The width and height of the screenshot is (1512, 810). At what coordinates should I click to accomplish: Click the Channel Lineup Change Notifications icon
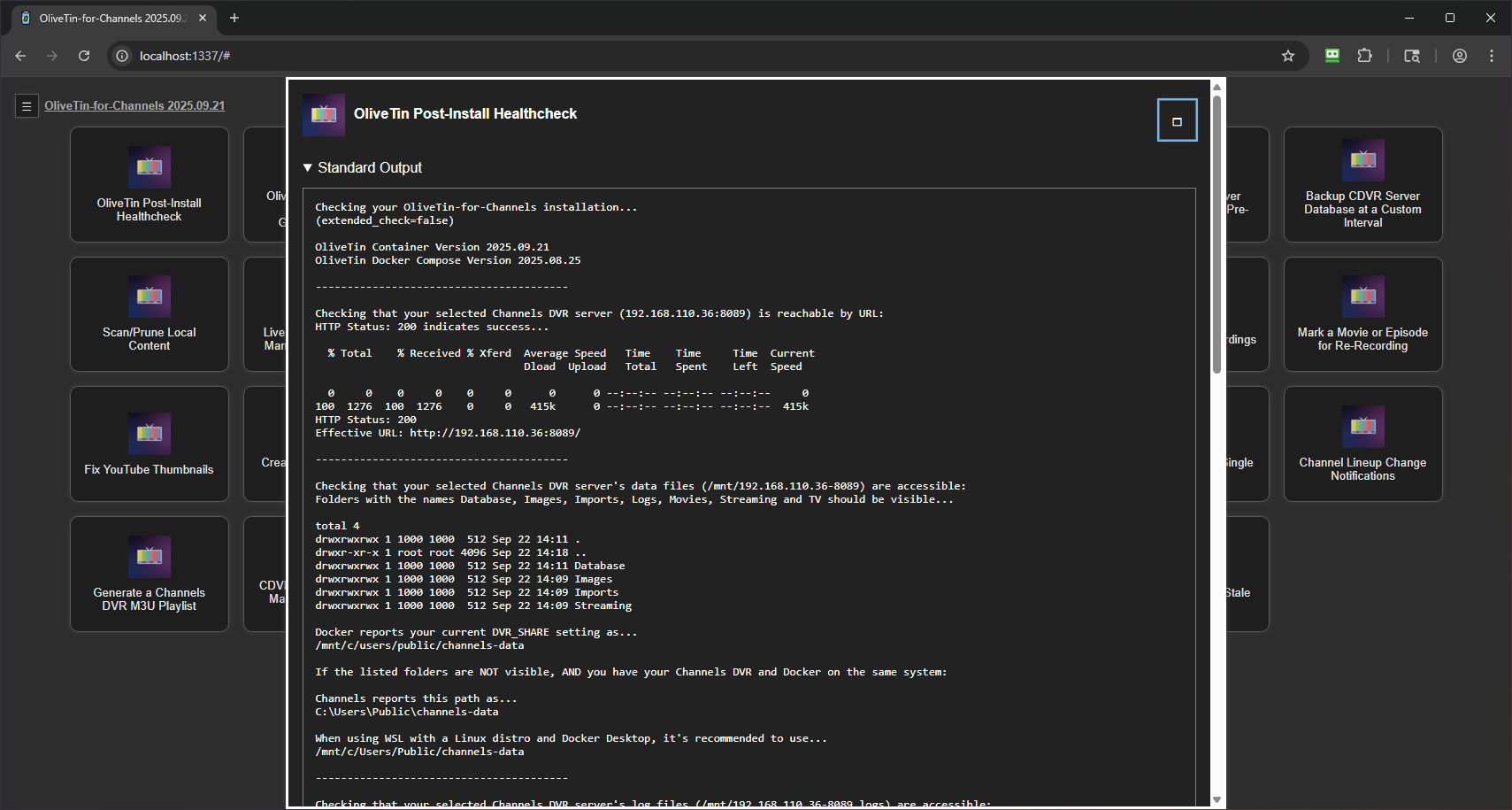pyautogui.click(x=1362, y=427)
